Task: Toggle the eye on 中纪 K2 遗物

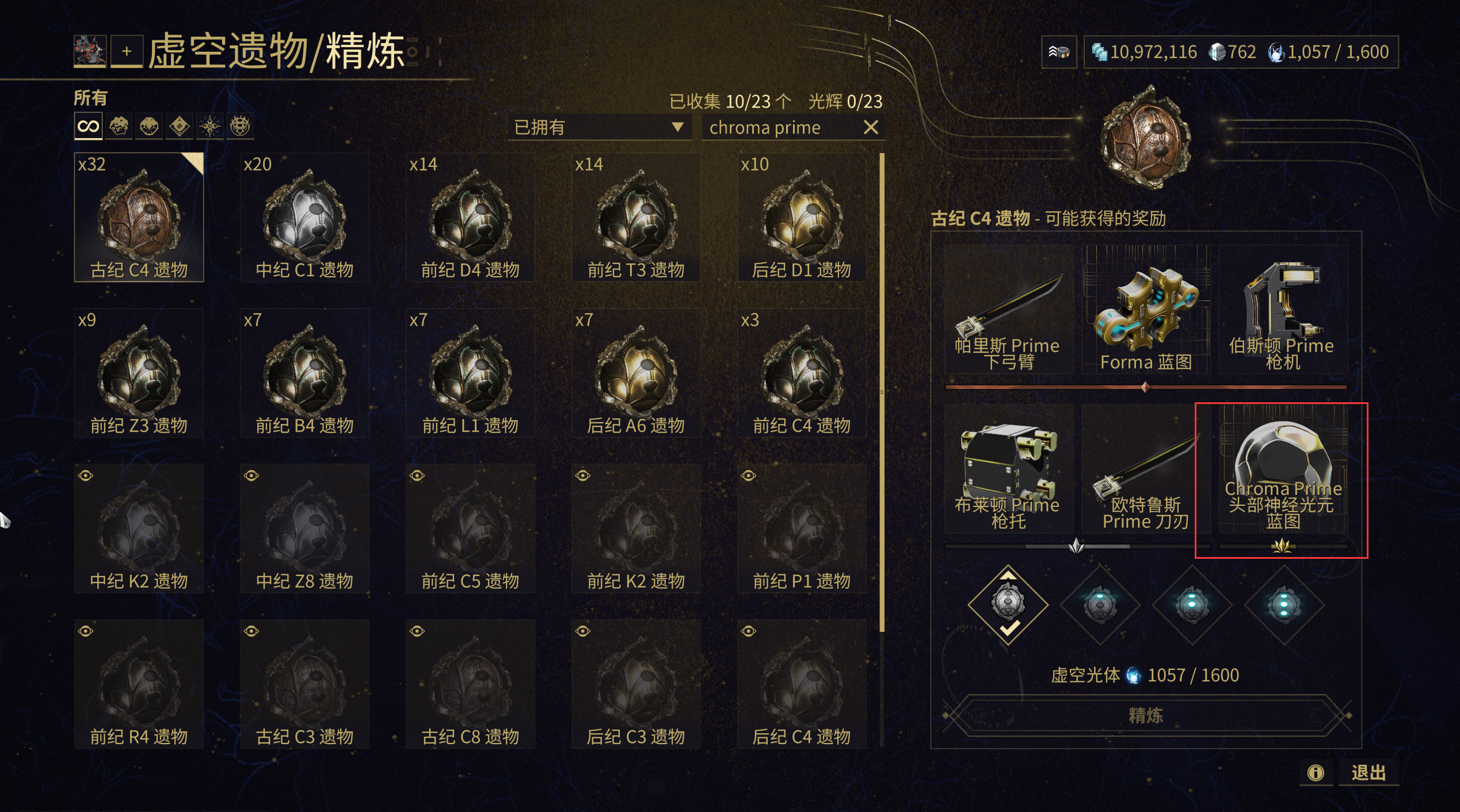Action: click(x=86, y=475)
